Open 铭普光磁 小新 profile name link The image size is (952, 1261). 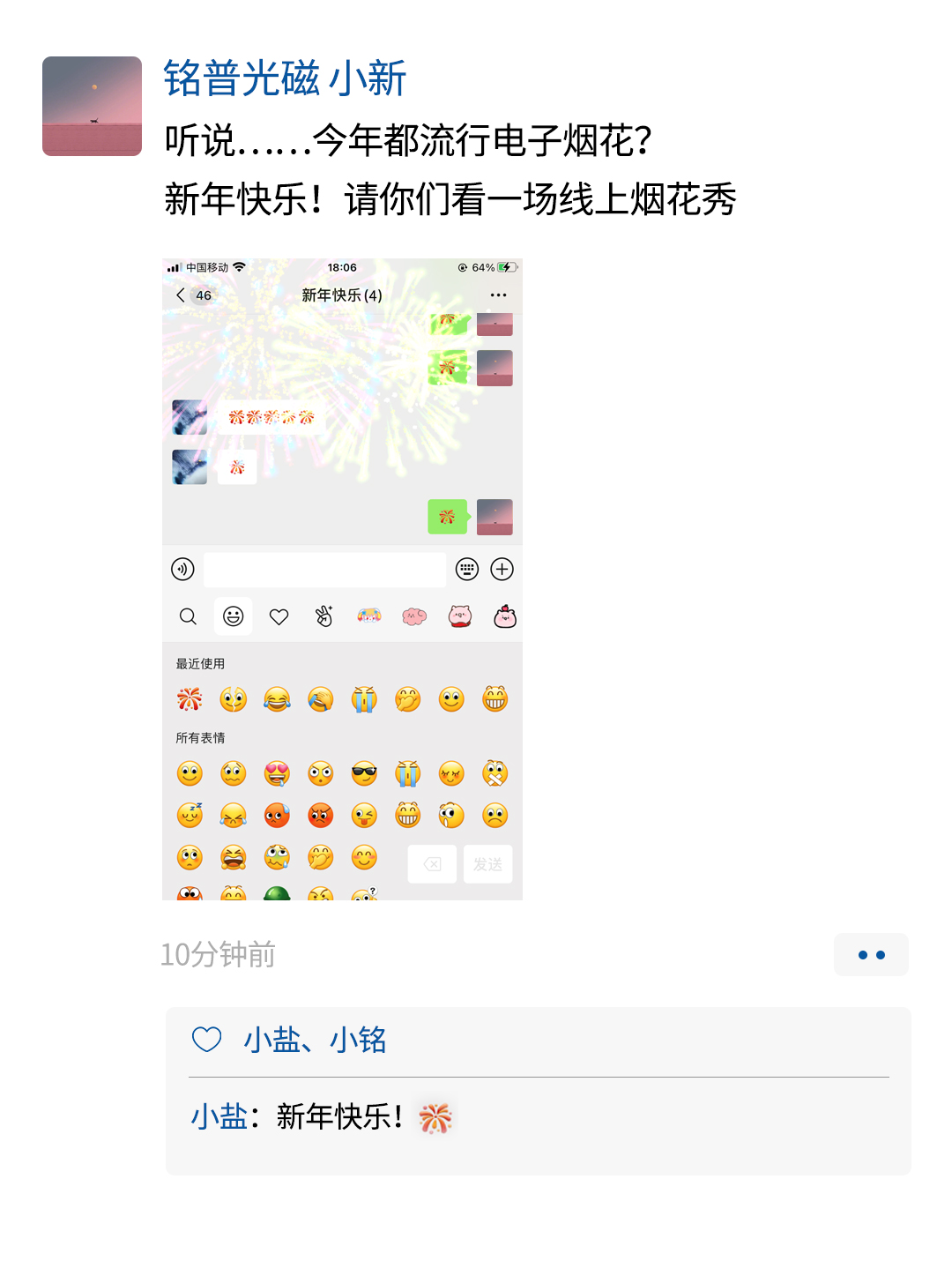pyautogui.click(x=285, y=78)
